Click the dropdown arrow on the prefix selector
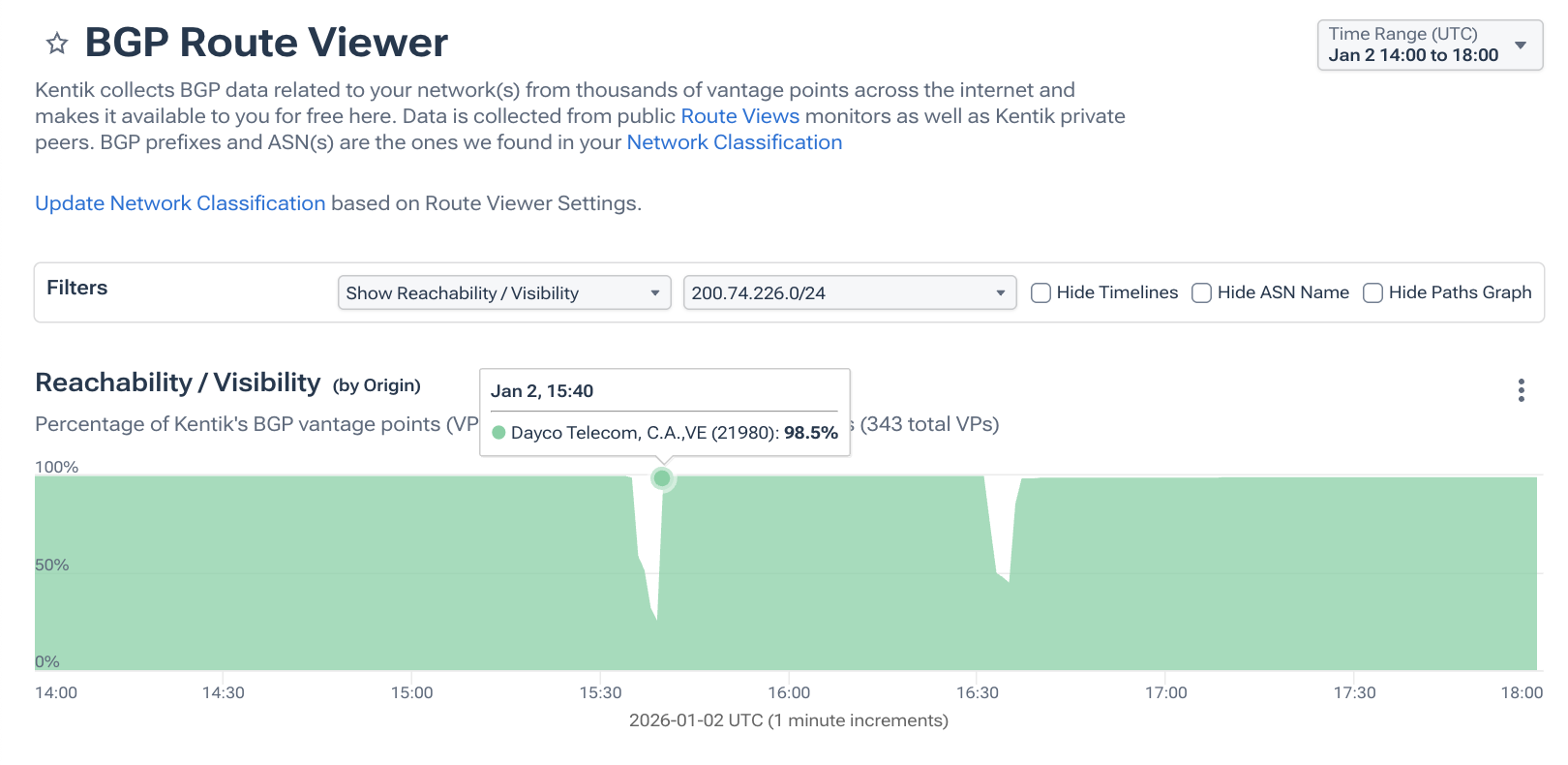Viewport: 1568px width, 765px height. (1002, 292)
